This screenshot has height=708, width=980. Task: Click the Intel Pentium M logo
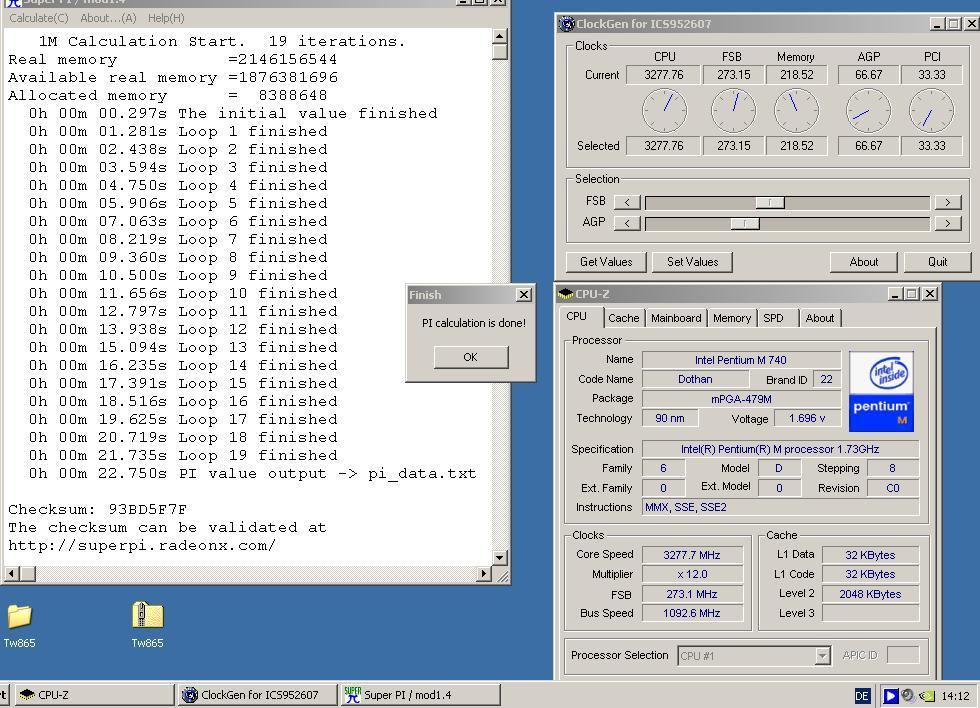pos(881,391)
